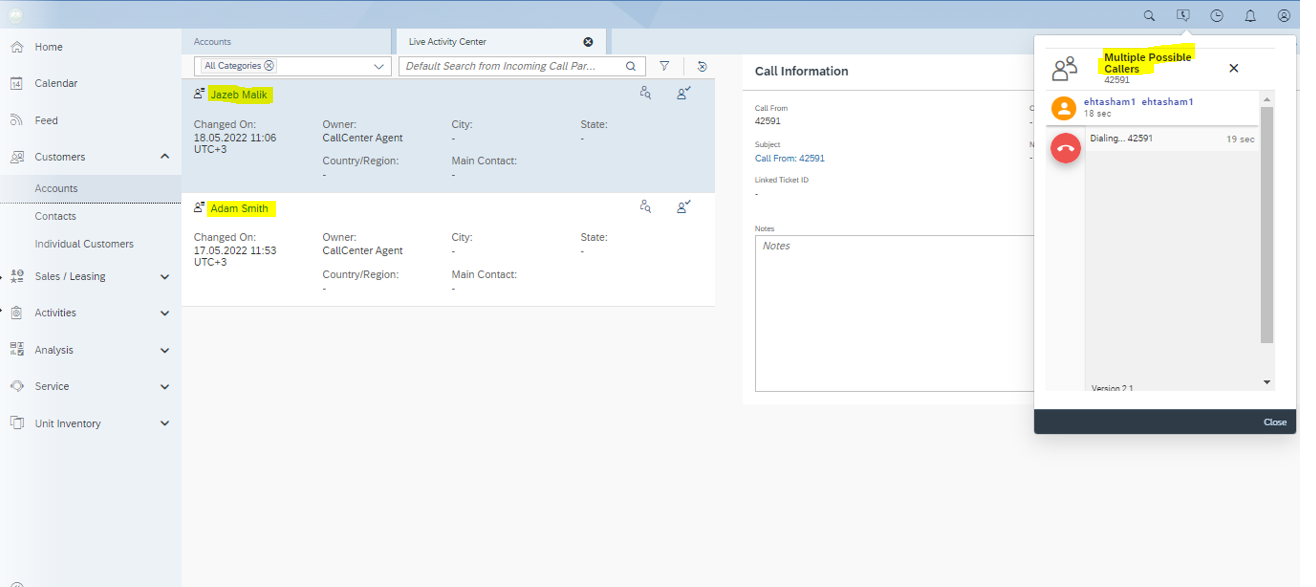Open the recent history clock icon
This screenshot has width=1316, height=587.
click(x=1216, y=16)
